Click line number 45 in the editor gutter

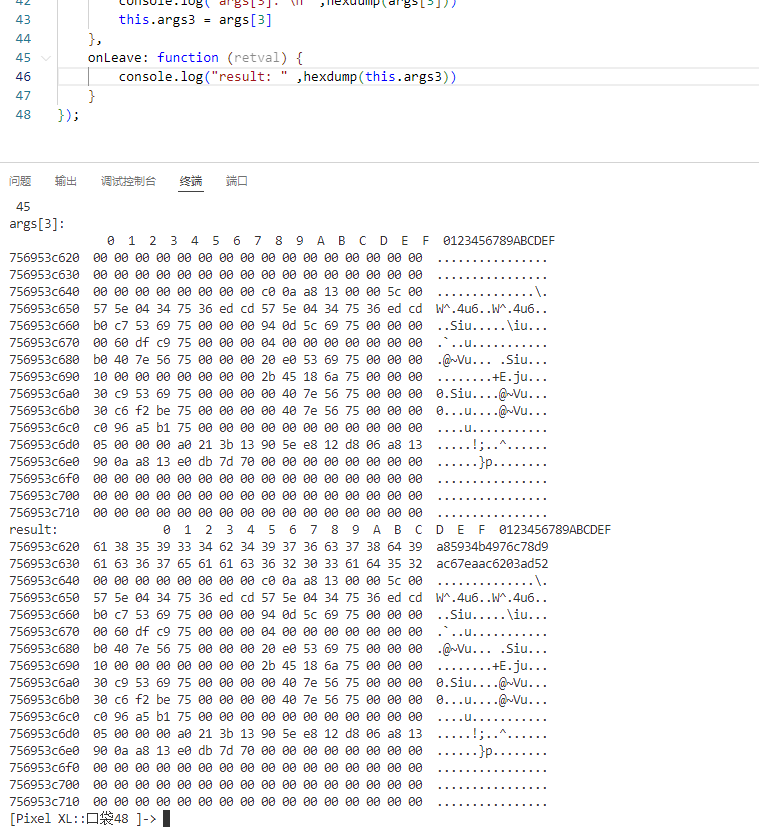point(23,58)
